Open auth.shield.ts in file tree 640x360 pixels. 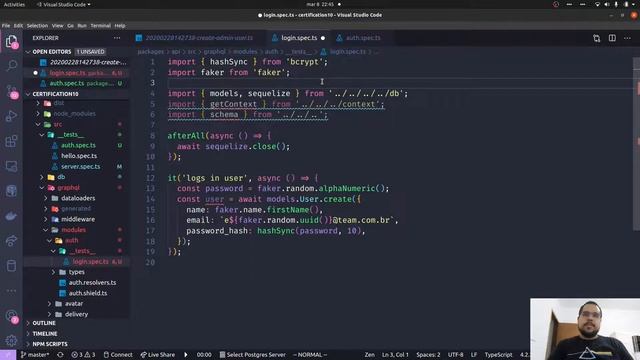tap(88, 293)
